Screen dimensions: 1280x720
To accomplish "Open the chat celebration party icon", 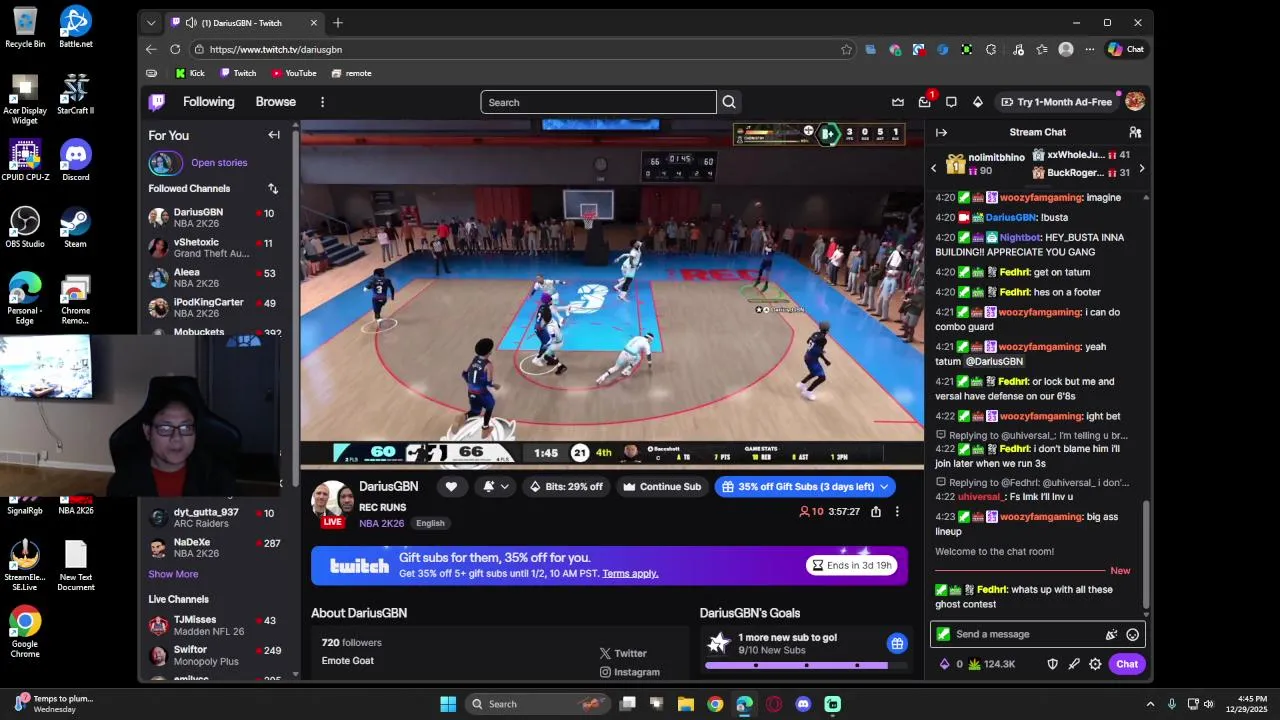I will point(1111,634).
